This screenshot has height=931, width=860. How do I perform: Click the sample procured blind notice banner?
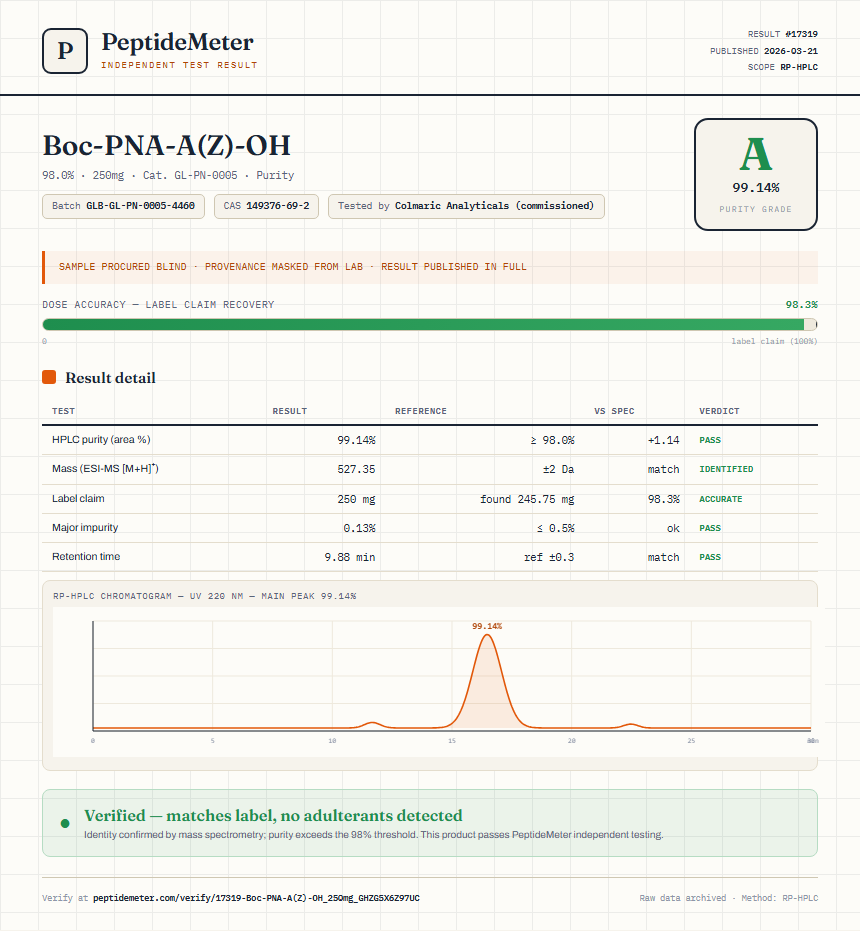(429, 267)
